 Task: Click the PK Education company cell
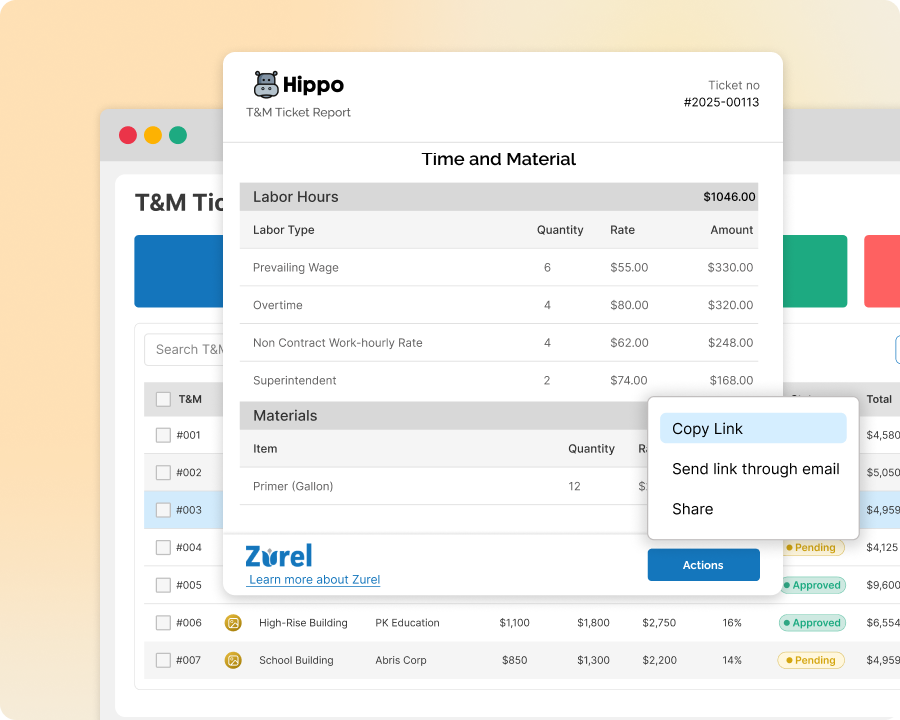click(408, 622)
